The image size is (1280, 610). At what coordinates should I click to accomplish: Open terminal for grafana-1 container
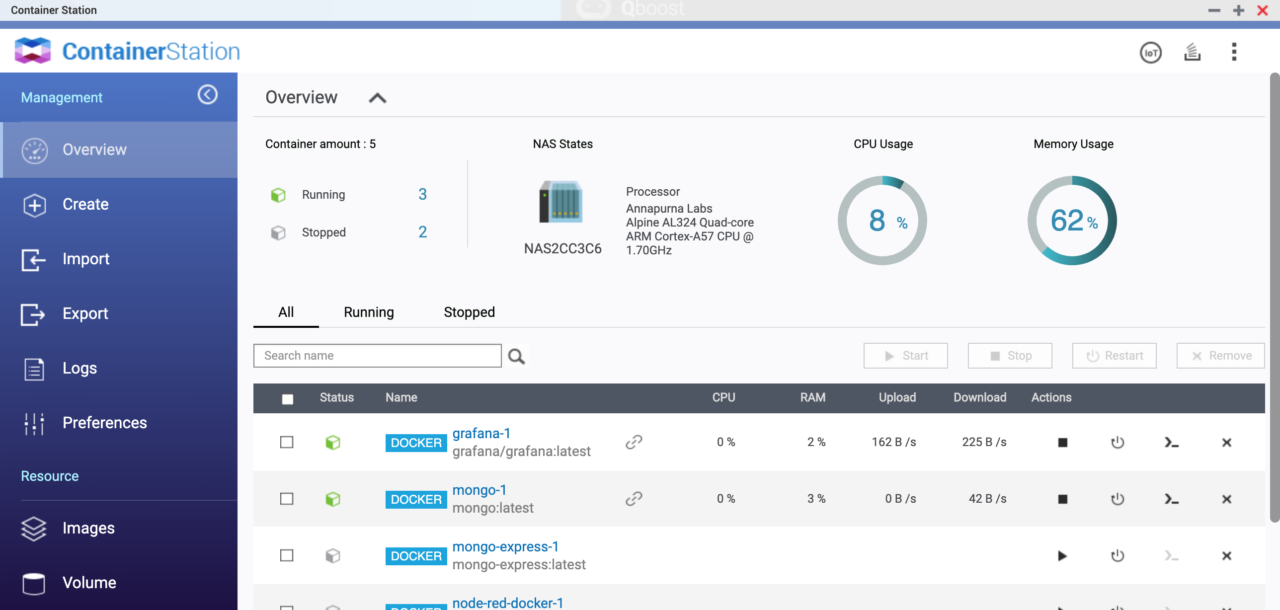(x=1172, y=442)
